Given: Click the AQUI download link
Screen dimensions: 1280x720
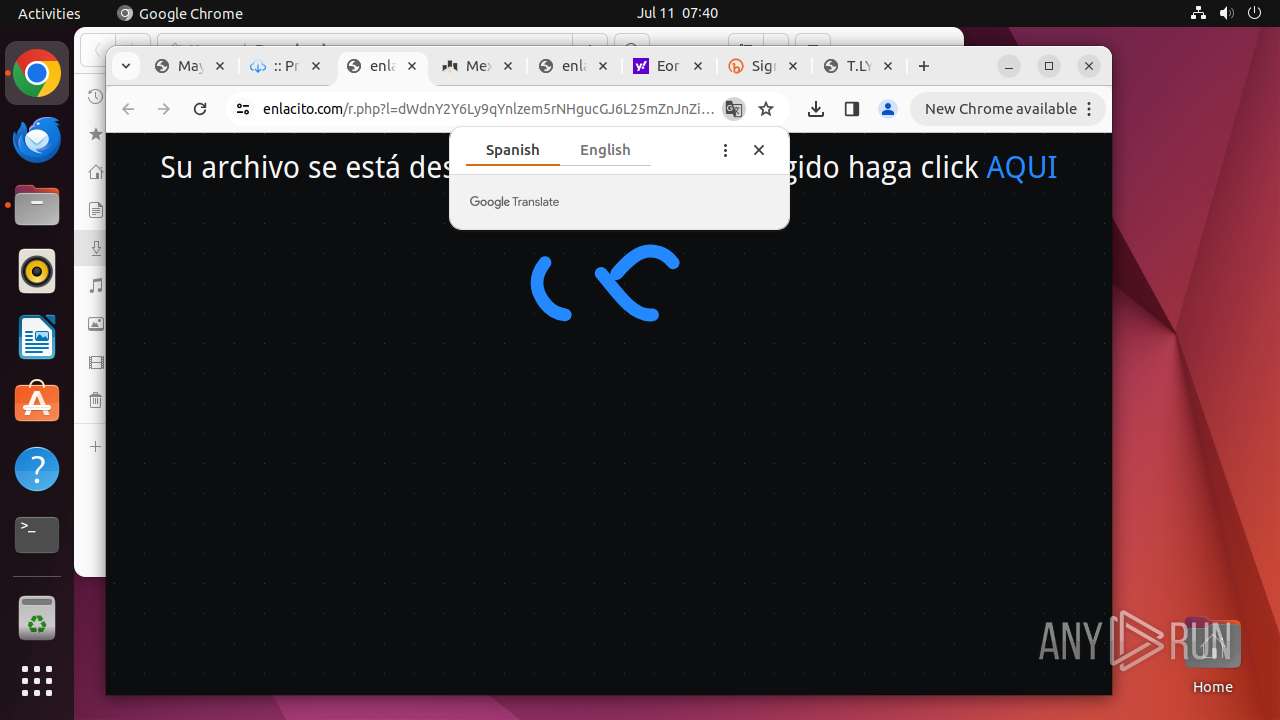Looking at the screenshot, I should 1021,167.
